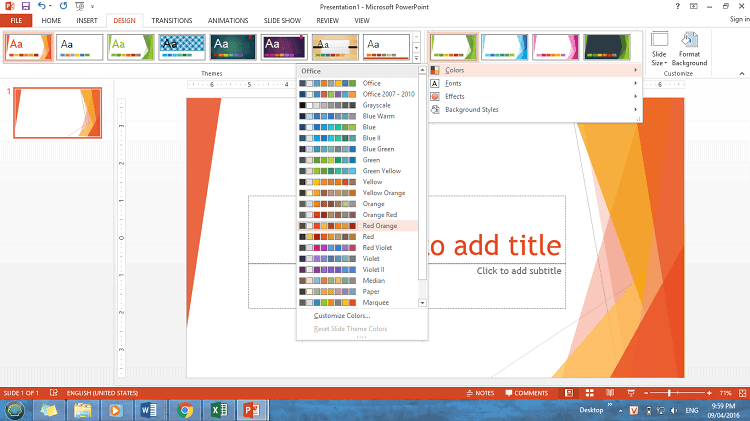Switch to Normal view icon
The height and width of the screenshot is (421, 750).
tap(569, 393)
